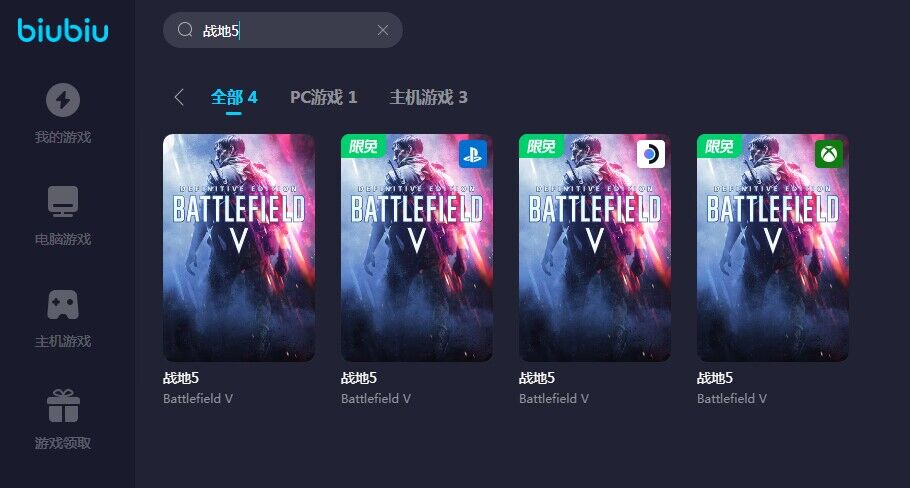910x488 pixels.
Task: Clear the search text with X
Action: click(x=382, y=30)
